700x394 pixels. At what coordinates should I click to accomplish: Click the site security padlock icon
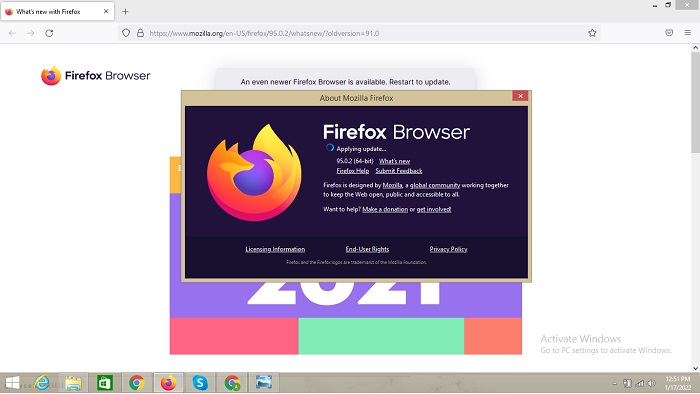pos(140,33)
